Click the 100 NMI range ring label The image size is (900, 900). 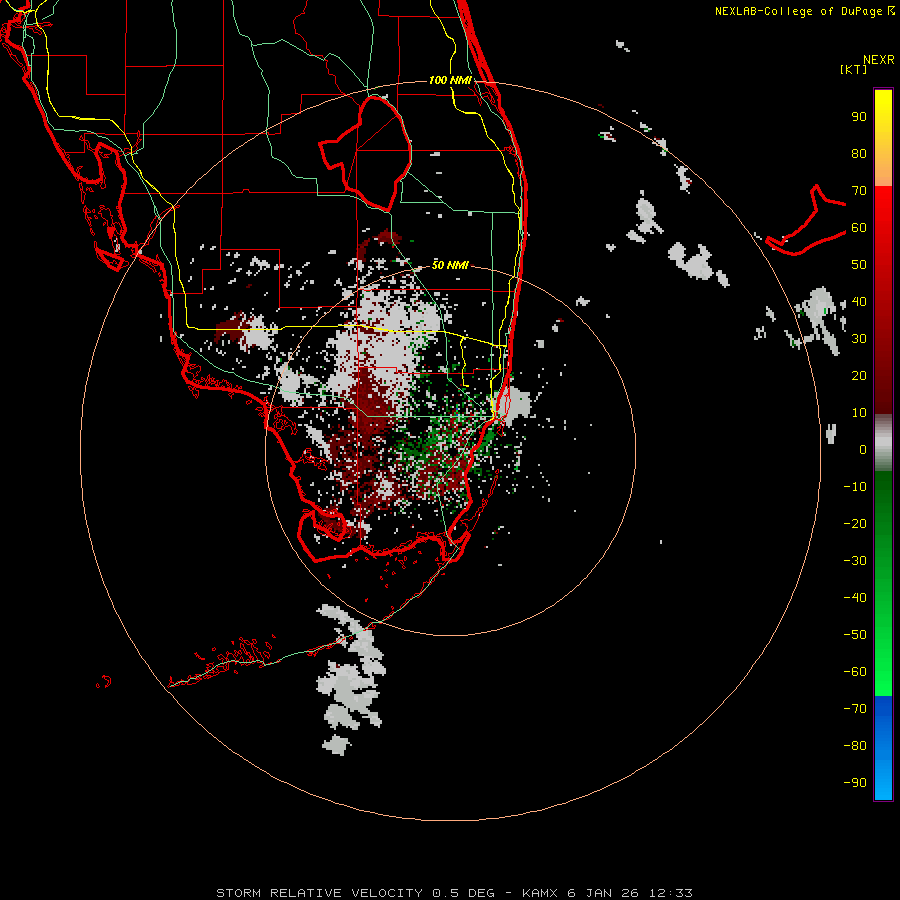pos(450,80)
